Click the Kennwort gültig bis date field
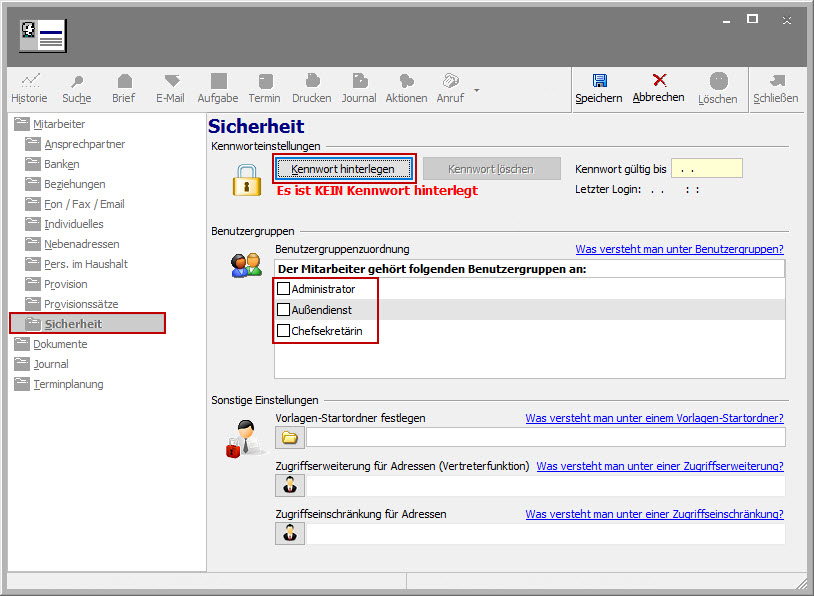The height and width of the screenshot is (596, 814). click(706, 169)
